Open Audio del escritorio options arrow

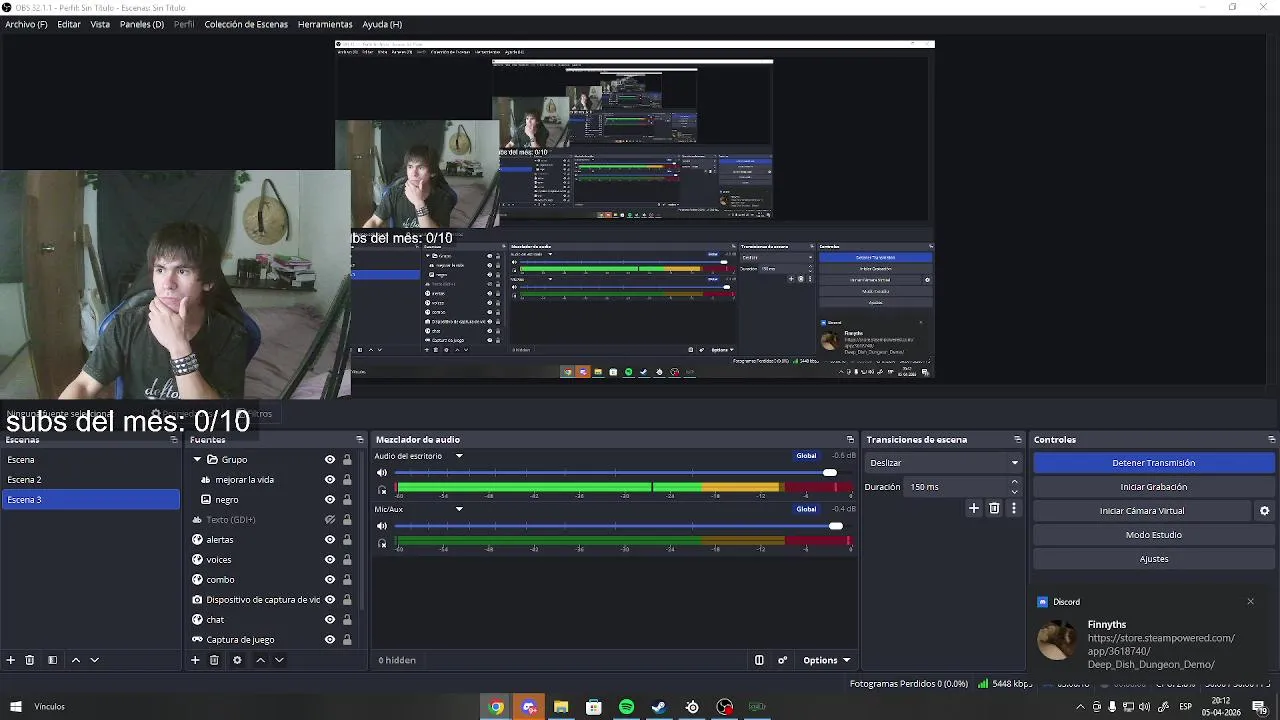click(x=459, y=456)
